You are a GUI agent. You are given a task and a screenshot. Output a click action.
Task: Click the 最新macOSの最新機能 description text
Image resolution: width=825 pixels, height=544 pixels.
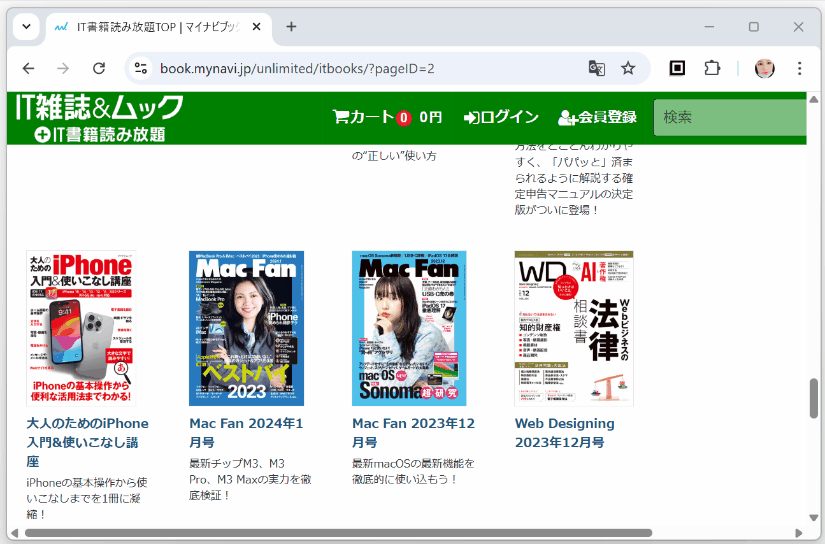413,471
